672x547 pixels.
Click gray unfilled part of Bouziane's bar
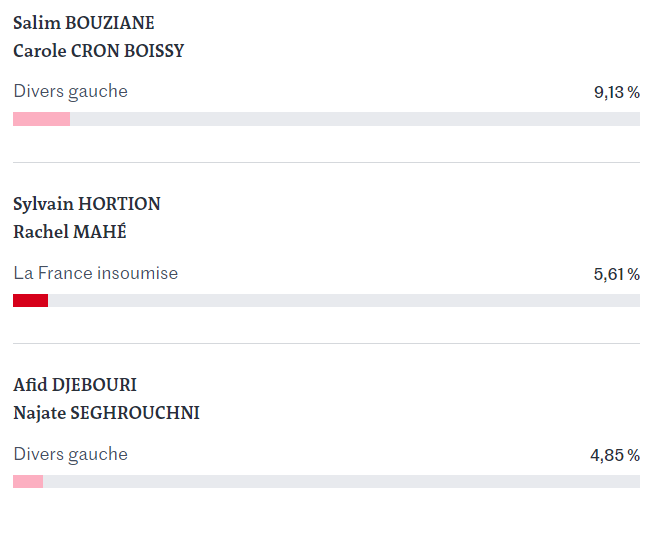pyautogui.click(x=355, y=119)
